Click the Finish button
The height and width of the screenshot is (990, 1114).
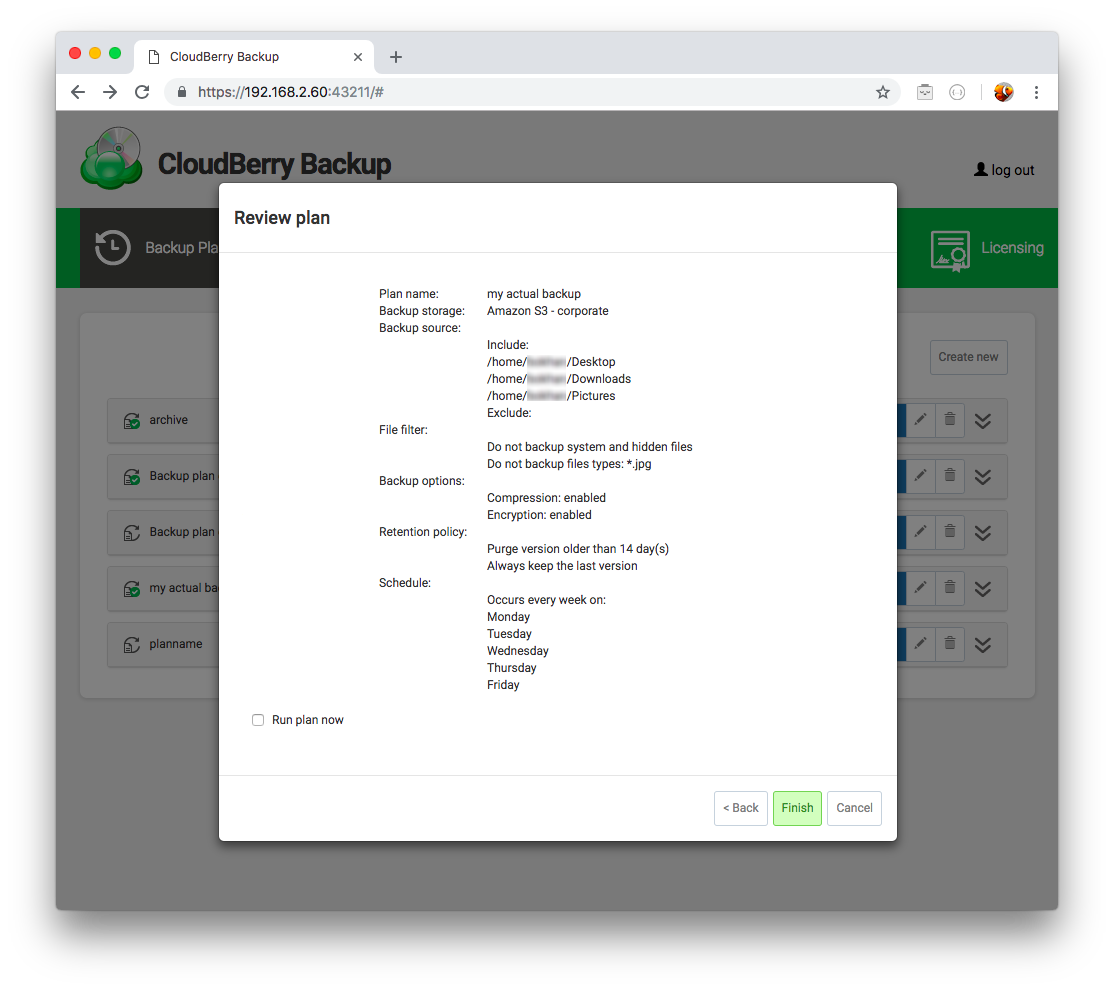coord(797,808)
